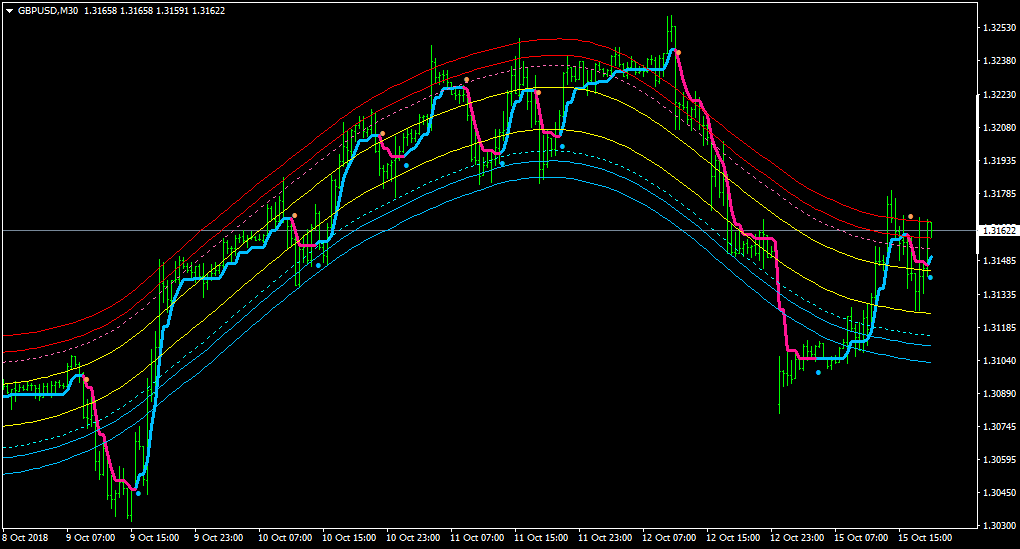
Task: Click the 1.30300 label on the price axis
Action: point(999,525)
